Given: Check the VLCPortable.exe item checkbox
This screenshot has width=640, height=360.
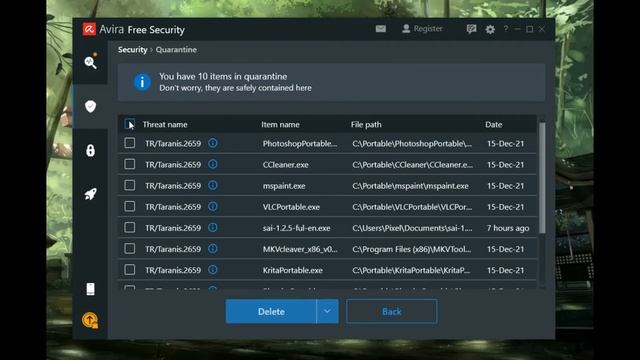Looking at the screenshot, I should coord(129,207).
